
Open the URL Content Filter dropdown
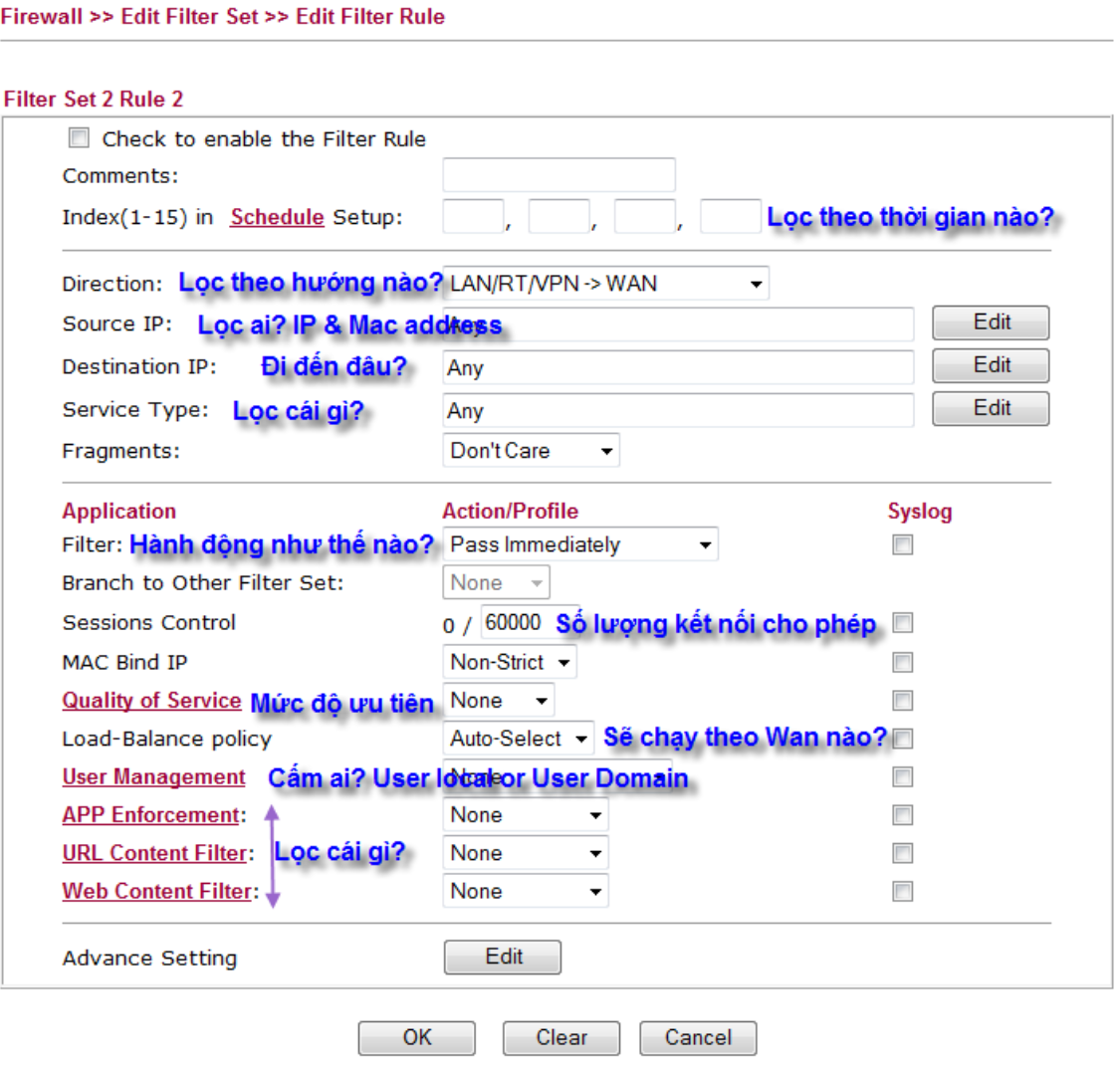[x=525, y=853]
